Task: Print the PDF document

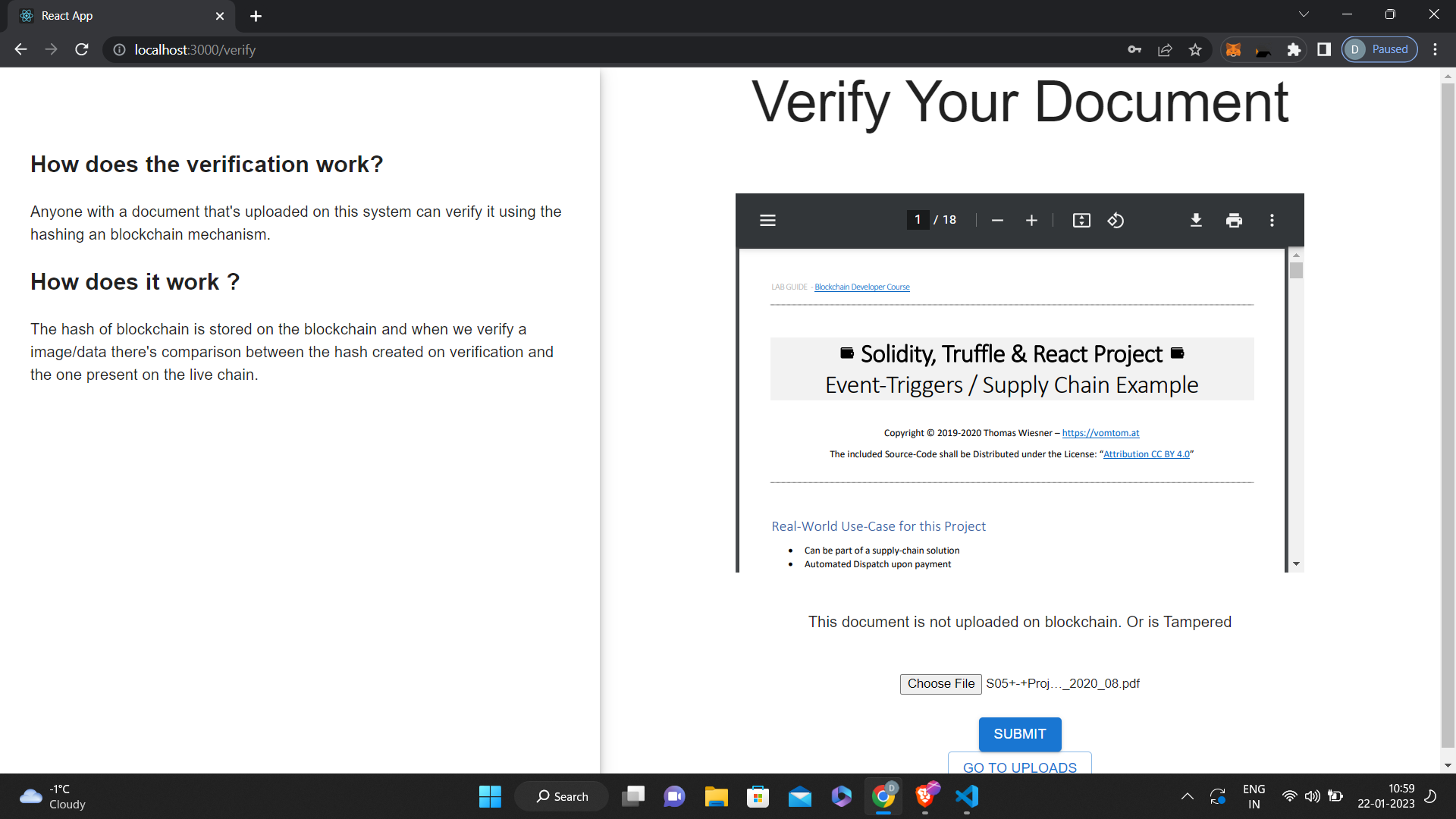Action: (x=1234, y=221)
